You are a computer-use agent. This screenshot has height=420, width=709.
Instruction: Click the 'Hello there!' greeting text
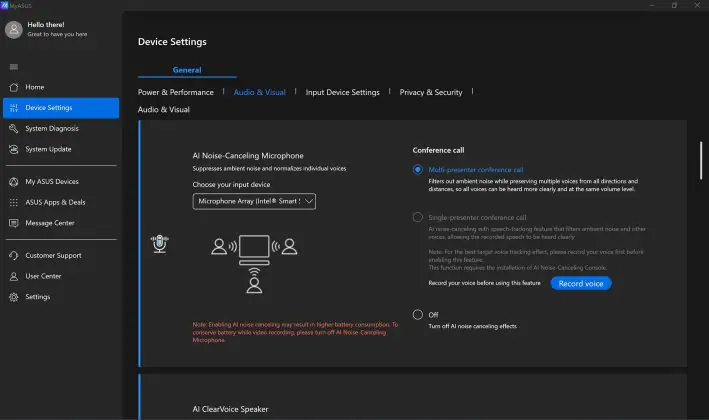46,25
